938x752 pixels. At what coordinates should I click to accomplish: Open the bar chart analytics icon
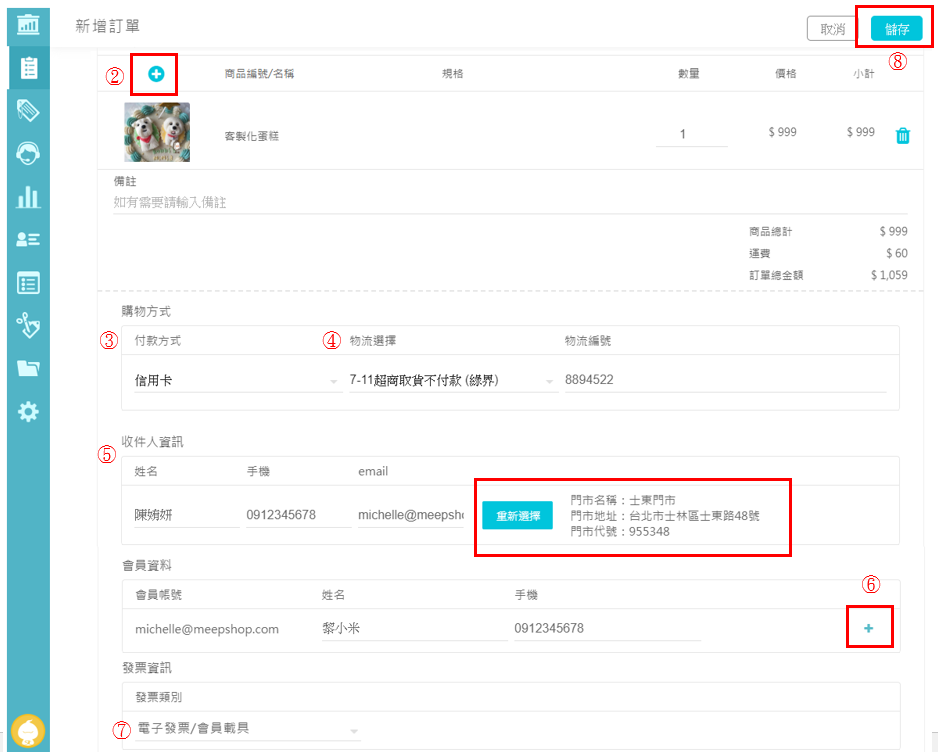pos(28,196)
